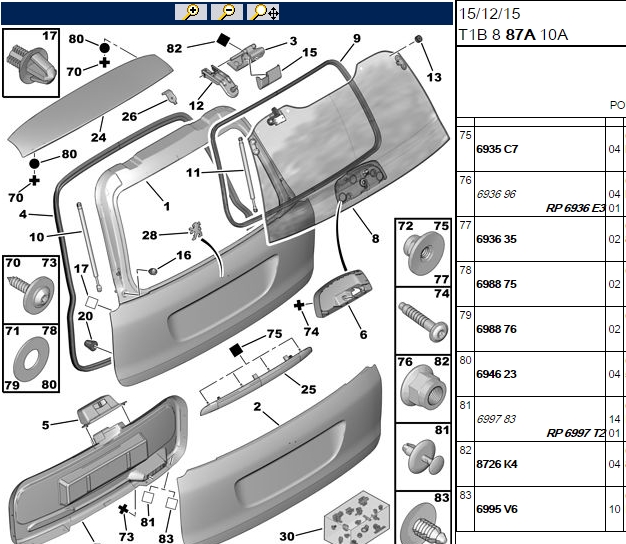Click callout 4 for the tailgate seal
The image size is (626, 544).
[x=23, y=214]
